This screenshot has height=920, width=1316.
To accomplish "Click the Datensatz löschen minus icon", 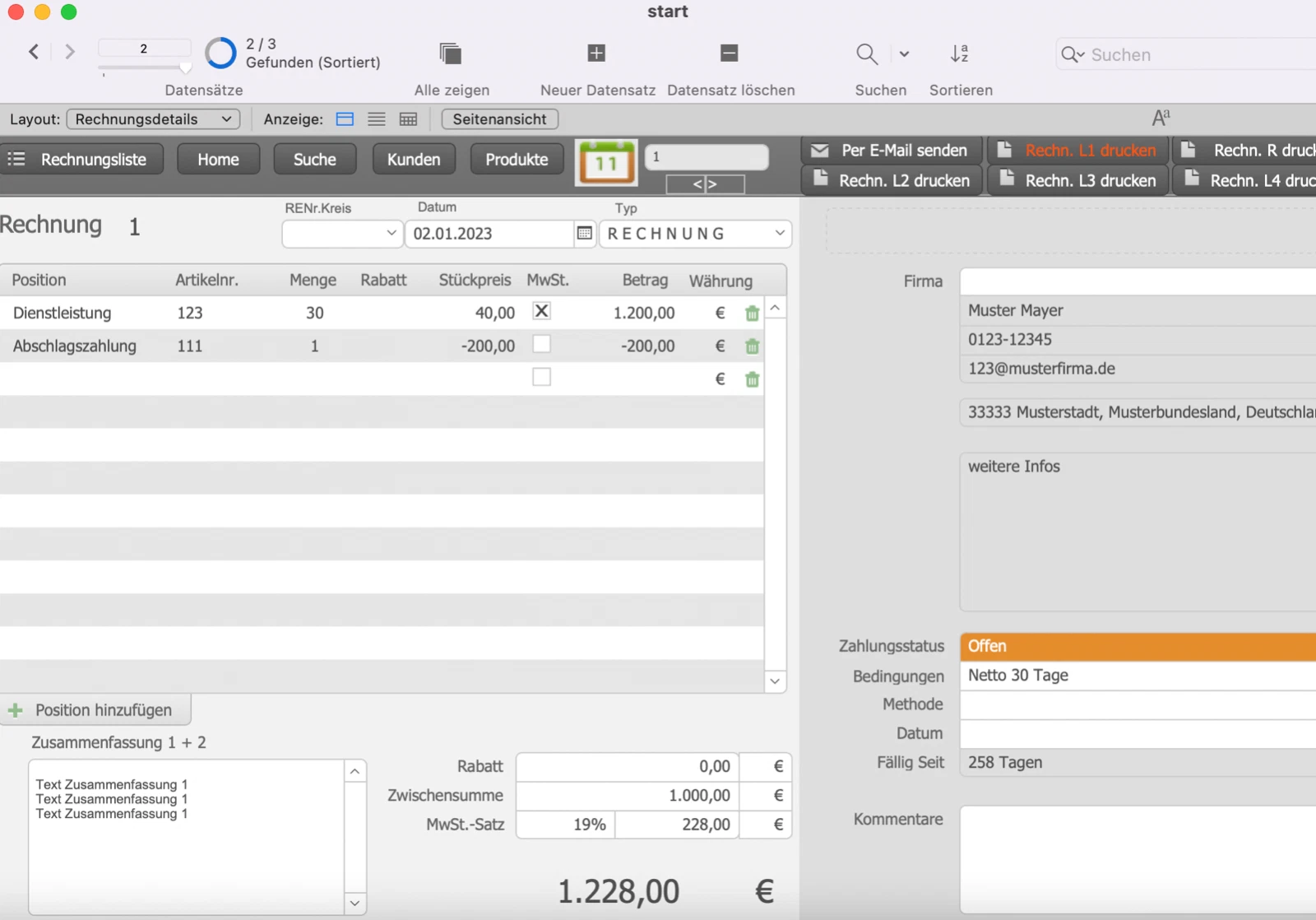I will point(729,54).
